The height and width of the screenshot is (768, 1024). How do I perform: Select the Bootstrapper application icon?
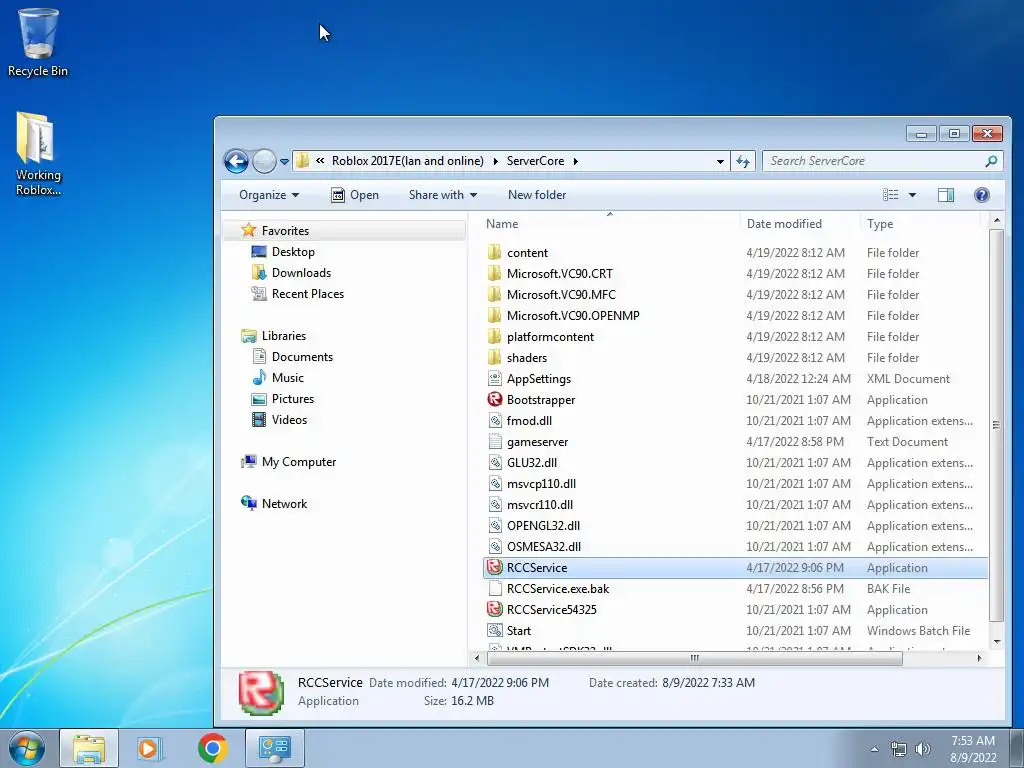point(495,400)
